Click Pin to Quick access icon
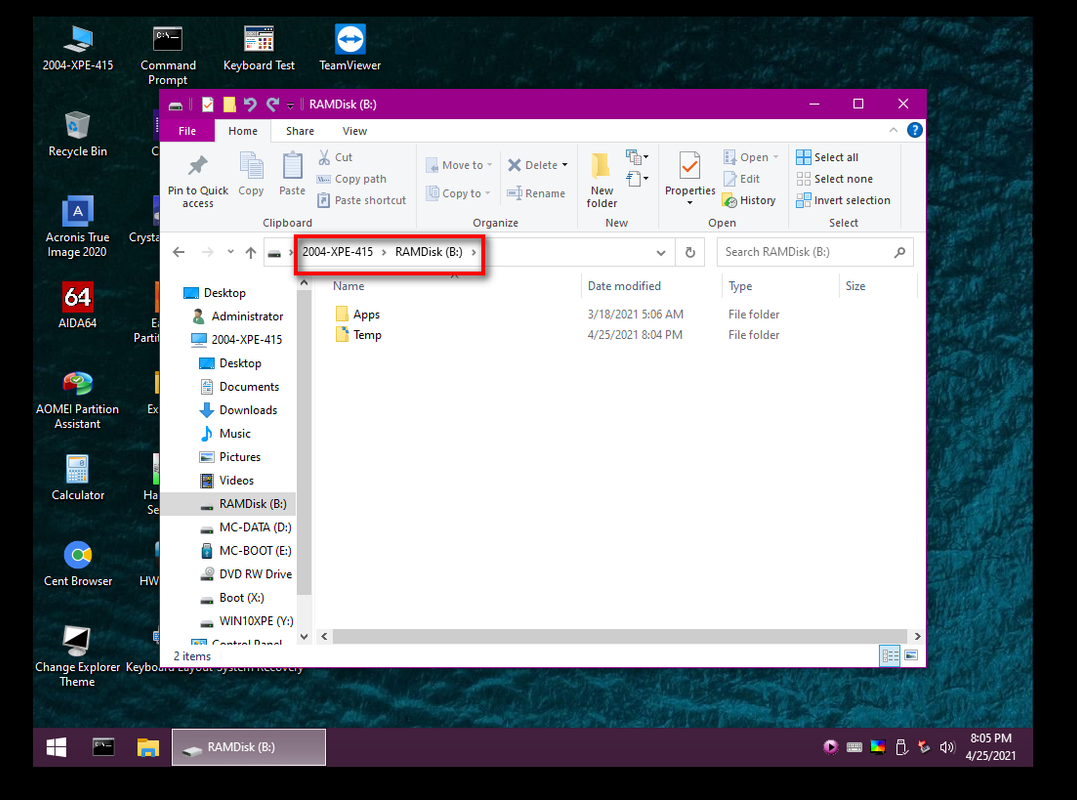 pos(198,166)
